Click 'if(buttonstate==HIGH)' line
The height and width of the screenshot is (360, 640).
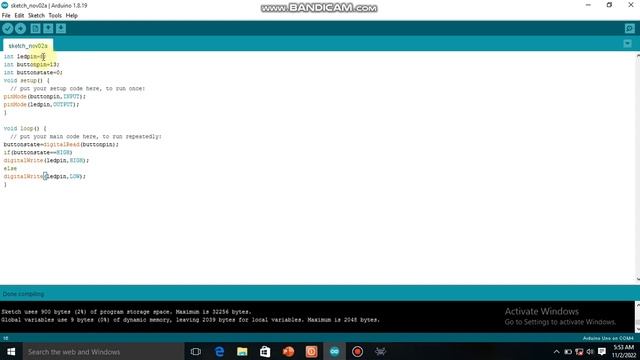[x=38, y=152]
